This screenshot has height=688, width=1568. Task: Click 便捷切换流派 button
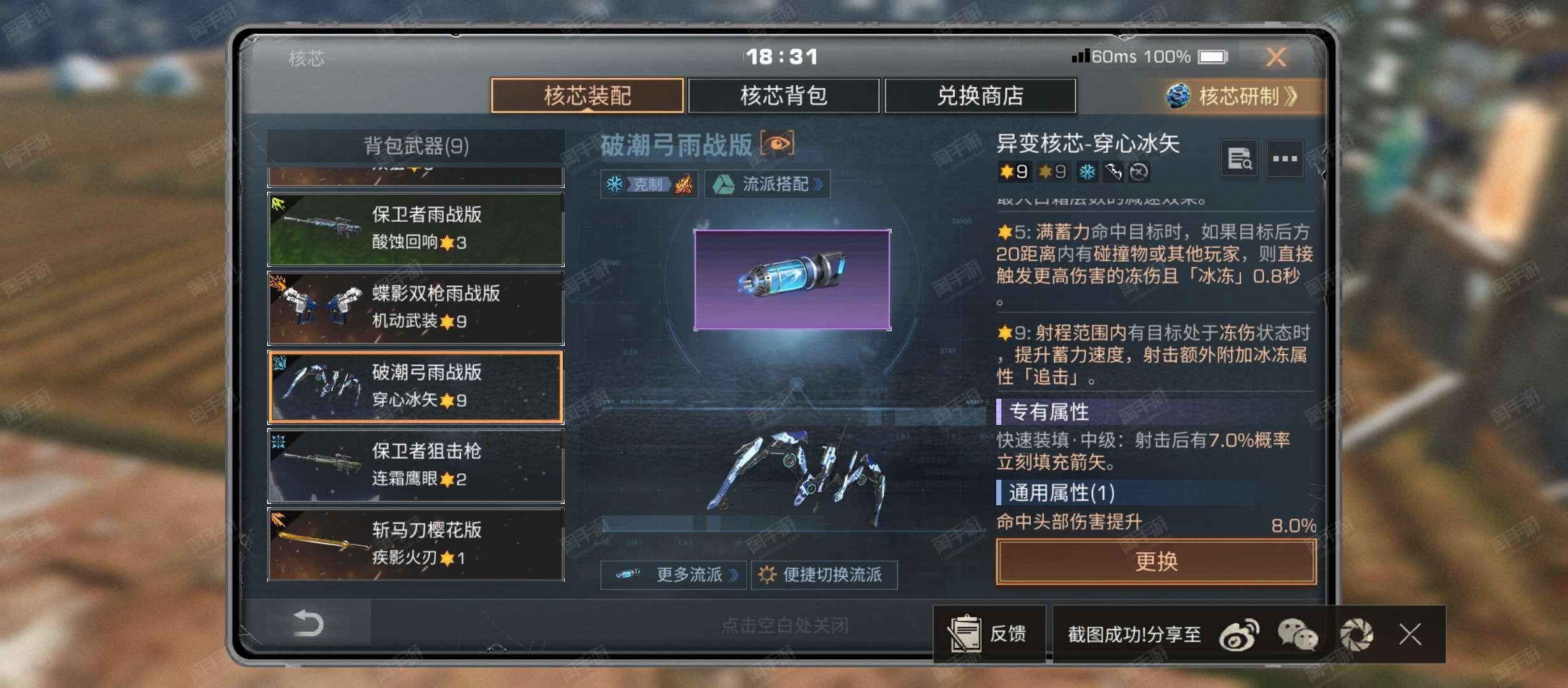824,575
